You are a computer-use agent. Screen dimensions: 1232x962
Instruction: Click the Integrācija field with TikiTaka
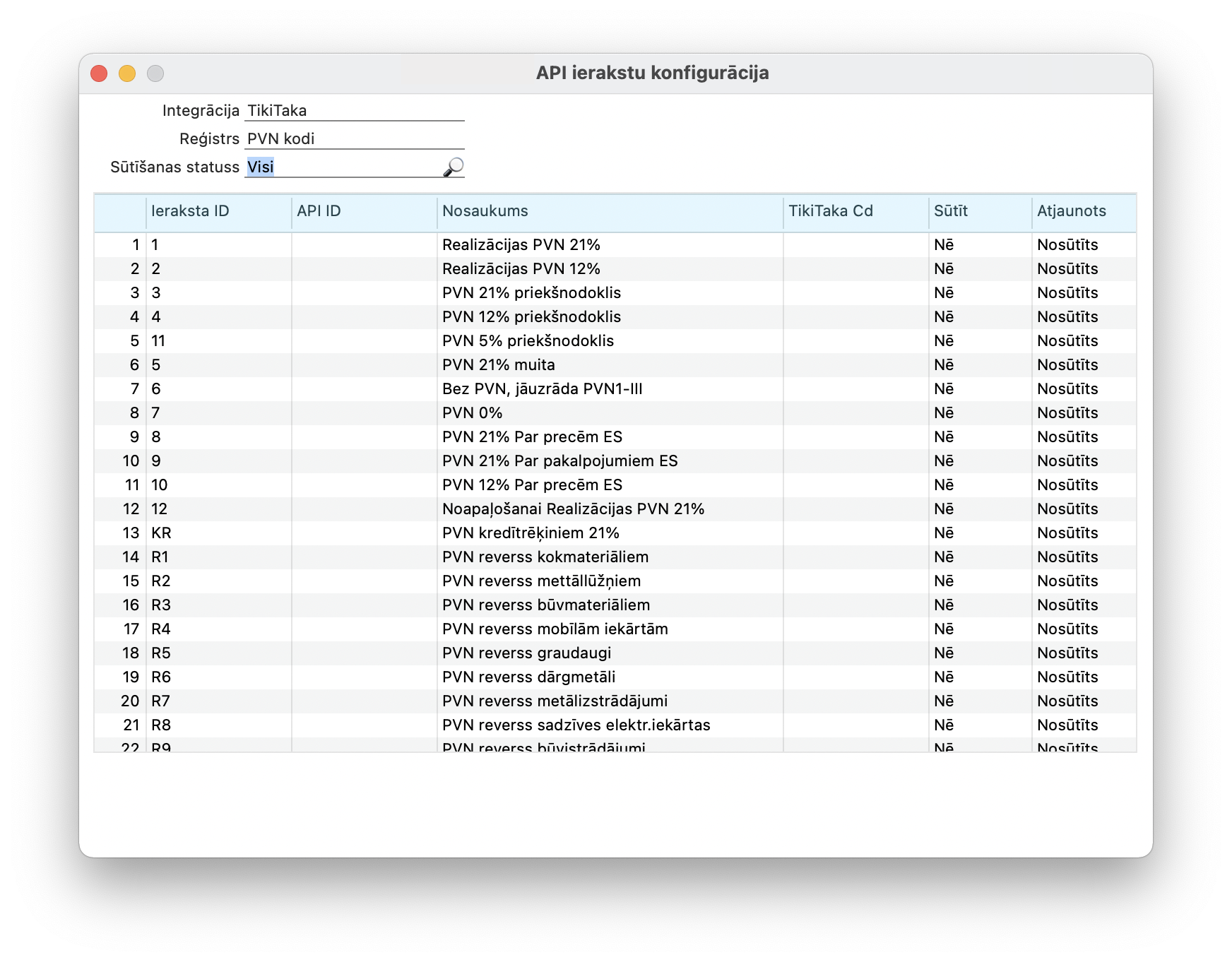[353, 111]
